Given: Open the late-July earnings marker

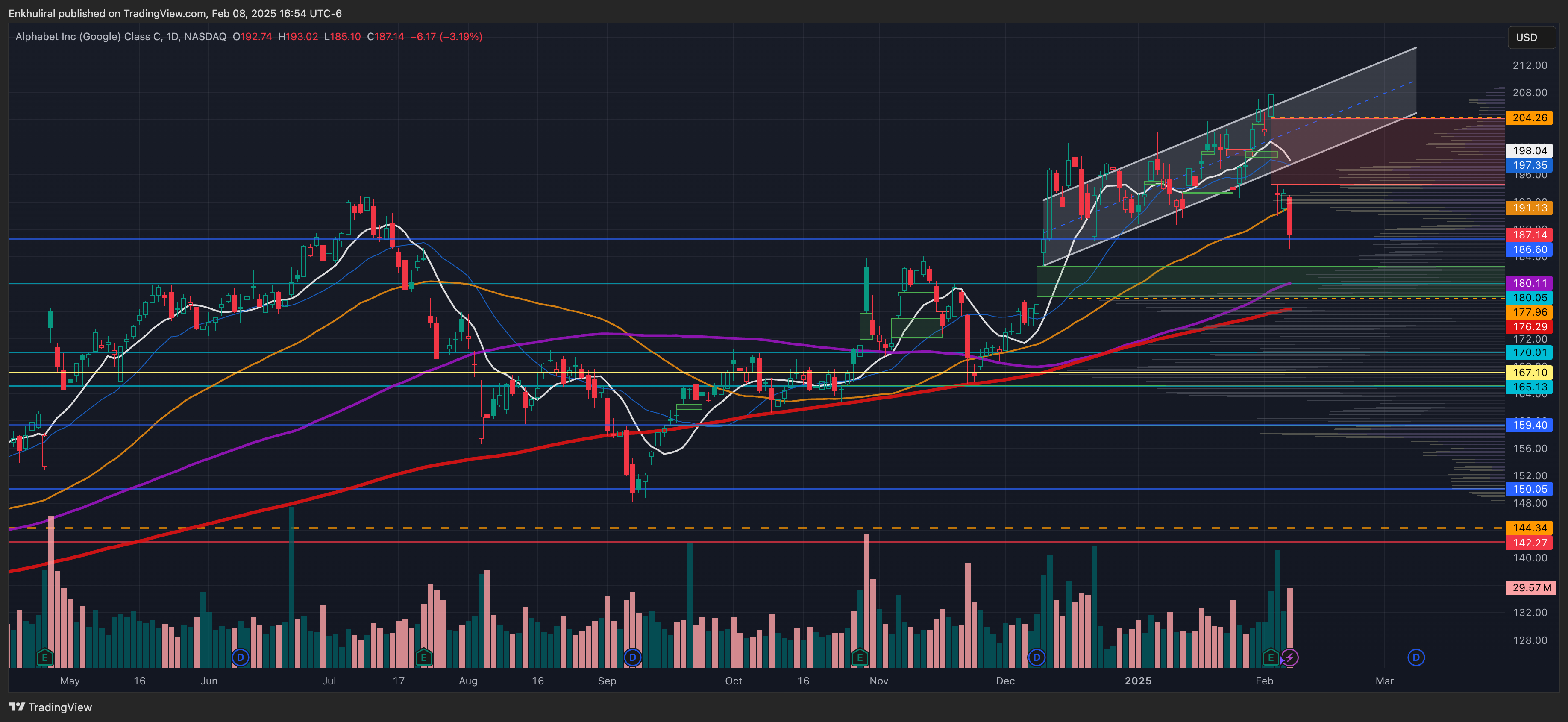Looking at the screenshot, I should (x=424, y=657).
